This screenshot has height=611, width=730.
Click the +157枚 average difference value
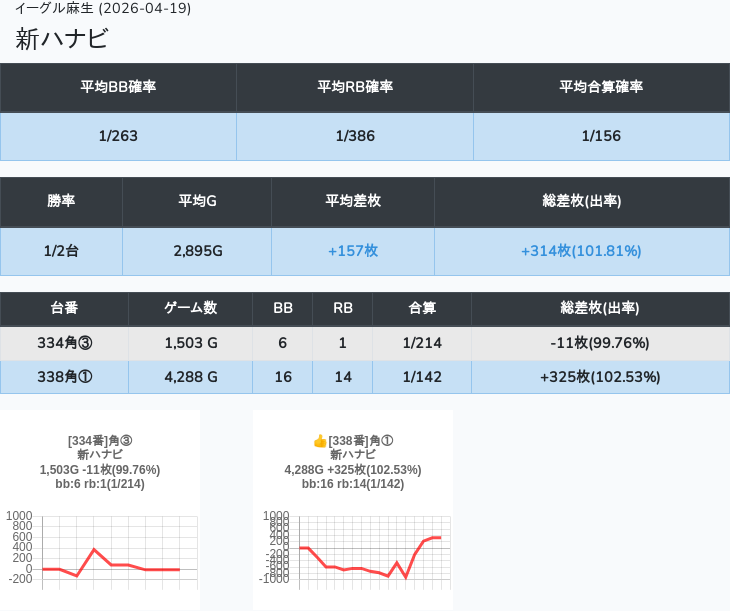click(x=352, y=251)
